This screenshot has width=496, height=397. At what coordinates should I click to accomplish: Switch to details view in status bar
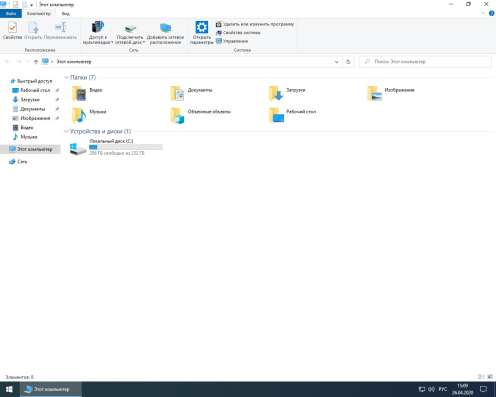(481, 377)
